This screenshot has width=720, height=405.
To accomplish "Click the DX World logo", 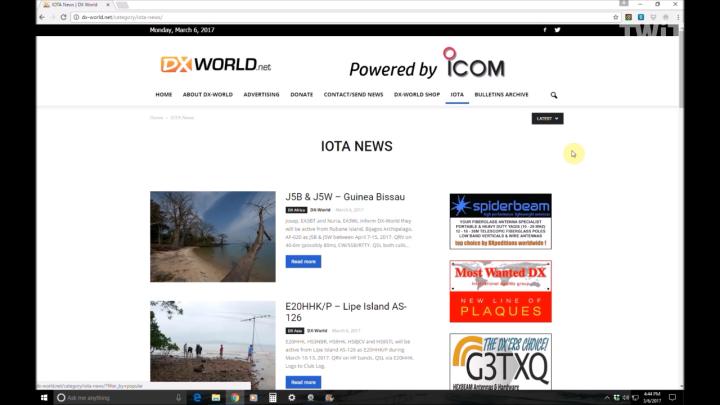I will pyautogui.click(x=216, y=65).
